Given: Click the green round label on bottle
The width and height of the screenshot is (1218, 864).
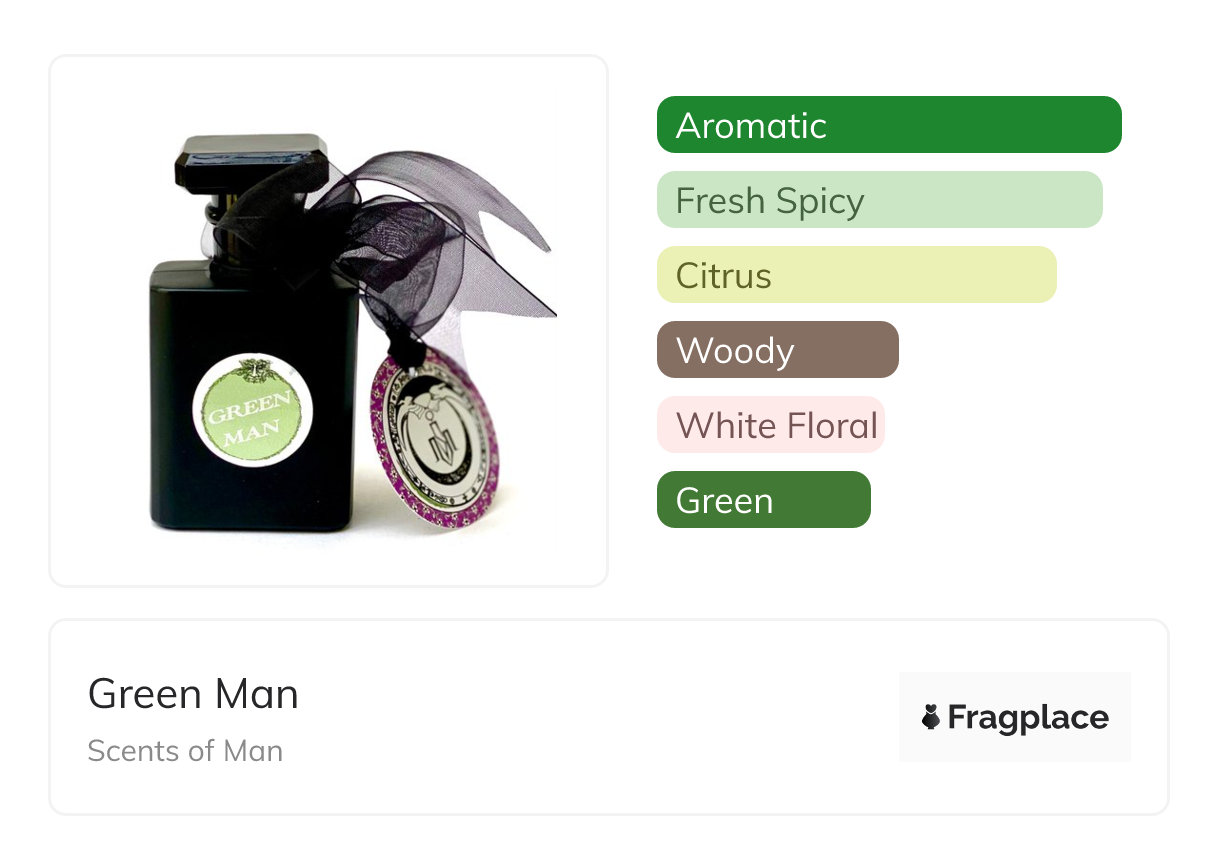Looking at the screenshot, I should coord(253,409).
